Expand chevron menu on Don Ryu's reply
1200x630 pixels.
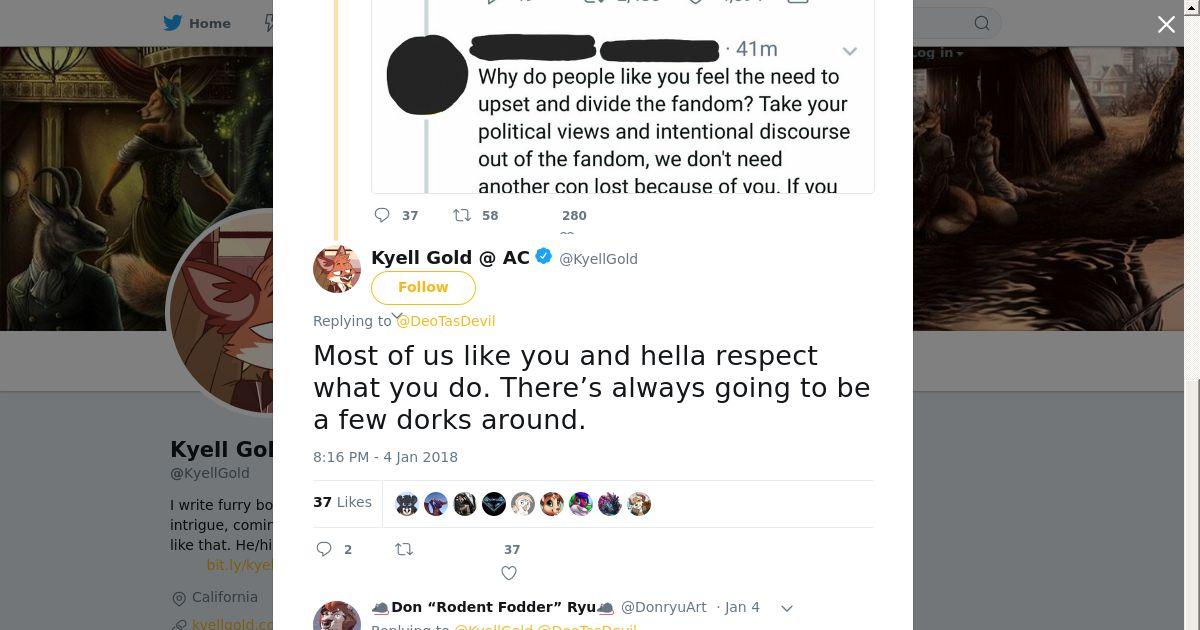787,608
